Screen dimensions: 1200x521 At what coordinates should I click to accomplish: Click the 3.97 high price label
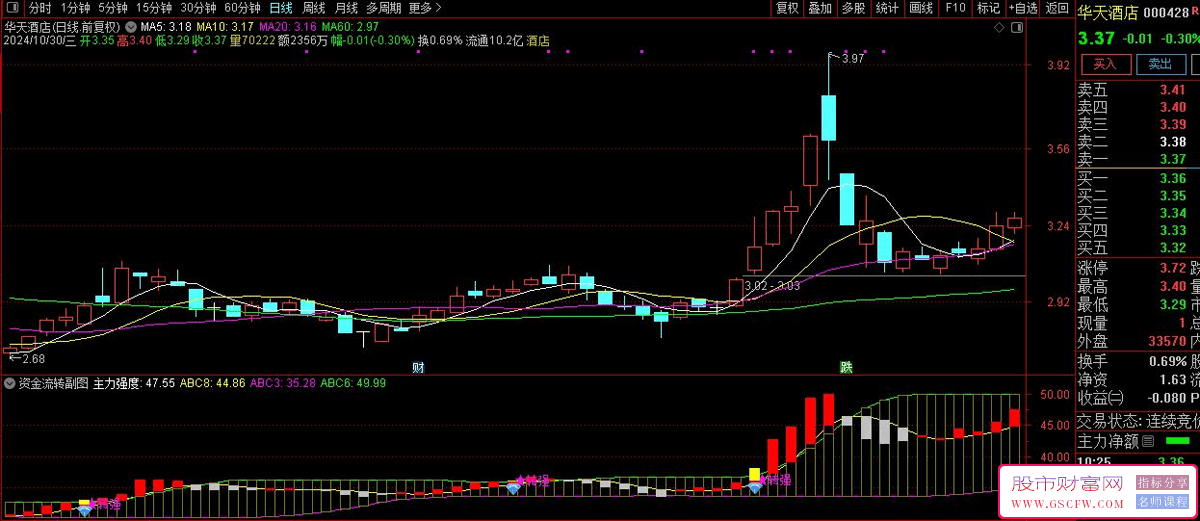pos(853,59)
